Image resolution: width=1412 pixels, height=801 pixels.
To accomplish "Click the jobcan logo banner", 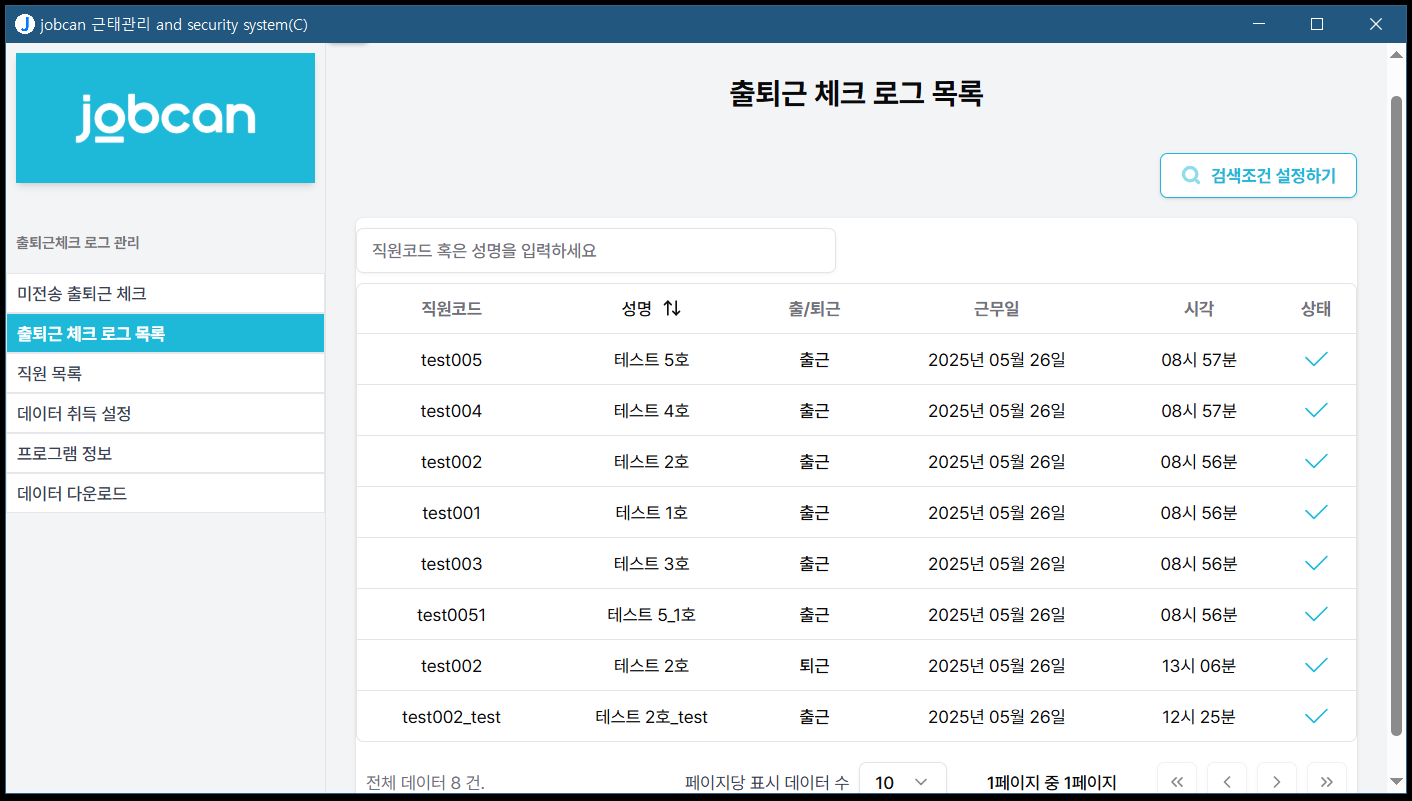I will pos(165,118).
